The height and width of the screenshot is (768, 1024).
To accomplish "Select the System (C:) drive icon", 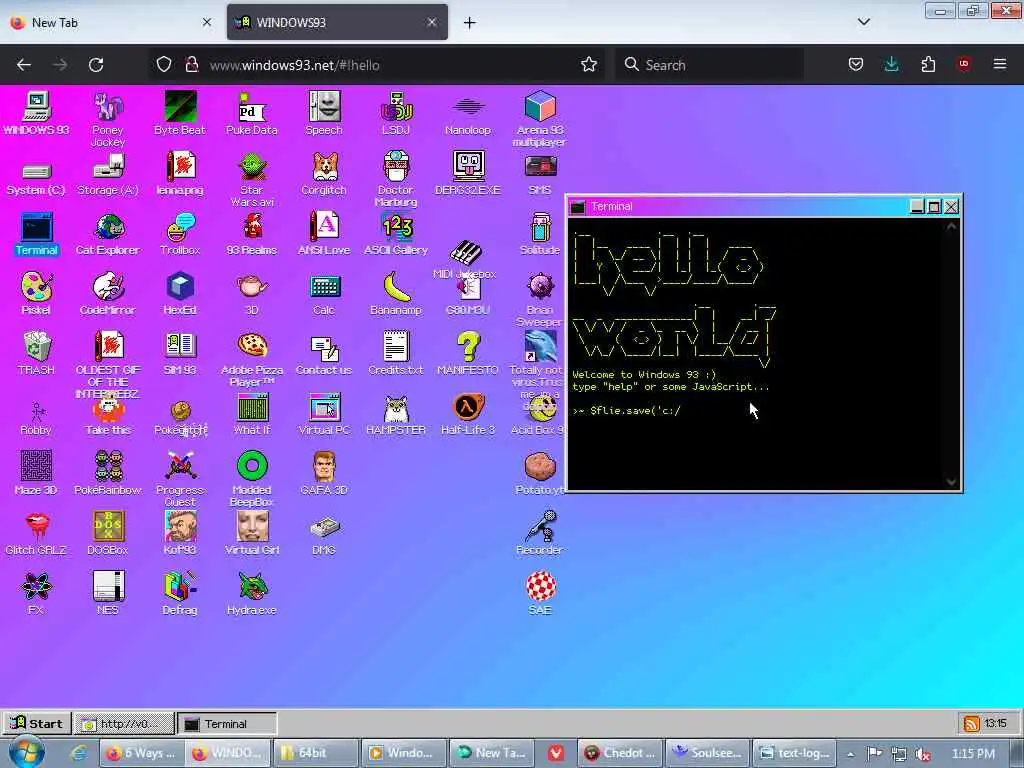I will pos(36,178).
